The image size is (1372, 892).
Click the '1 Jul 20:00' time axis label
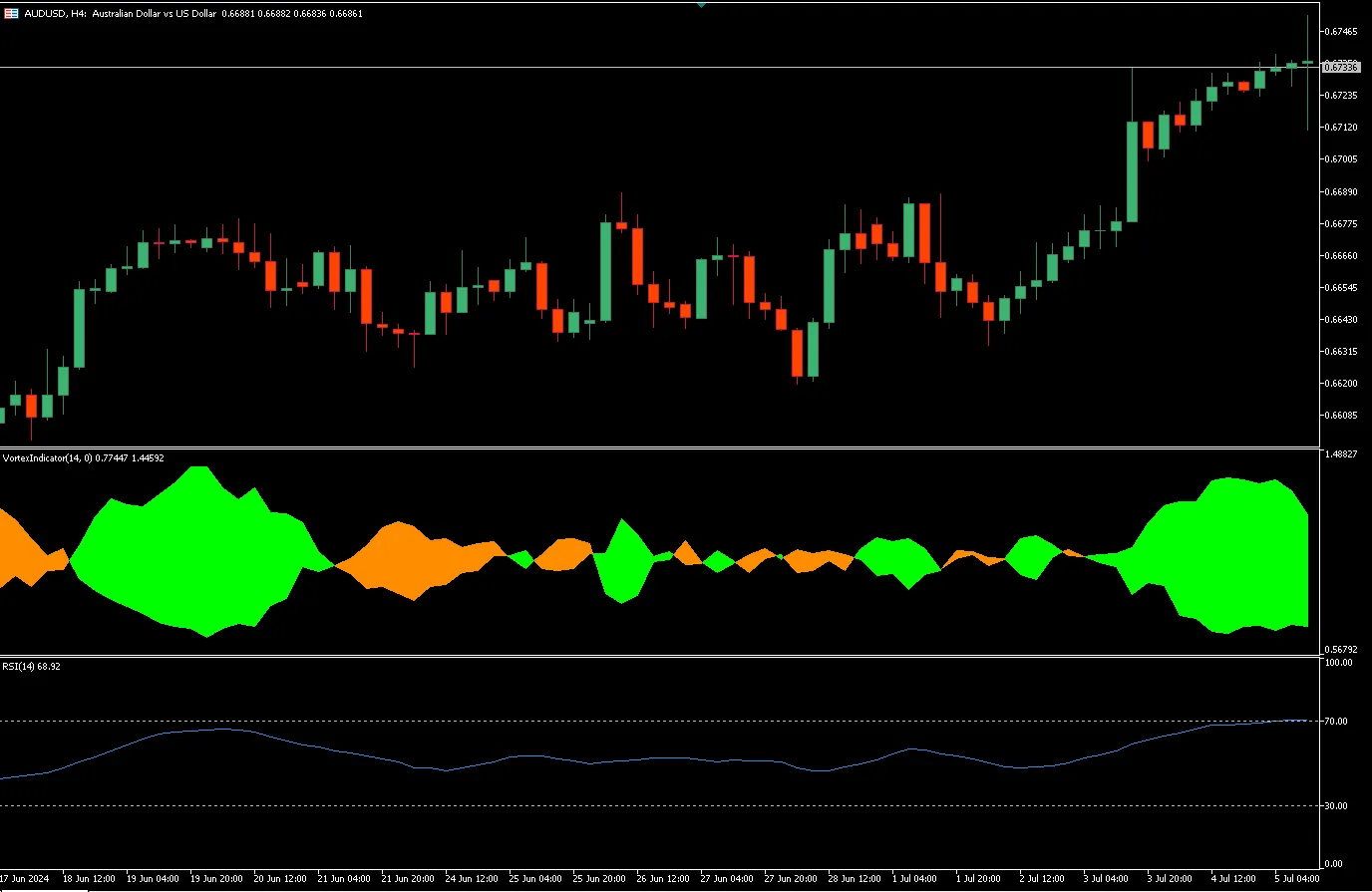pos(979,879)
